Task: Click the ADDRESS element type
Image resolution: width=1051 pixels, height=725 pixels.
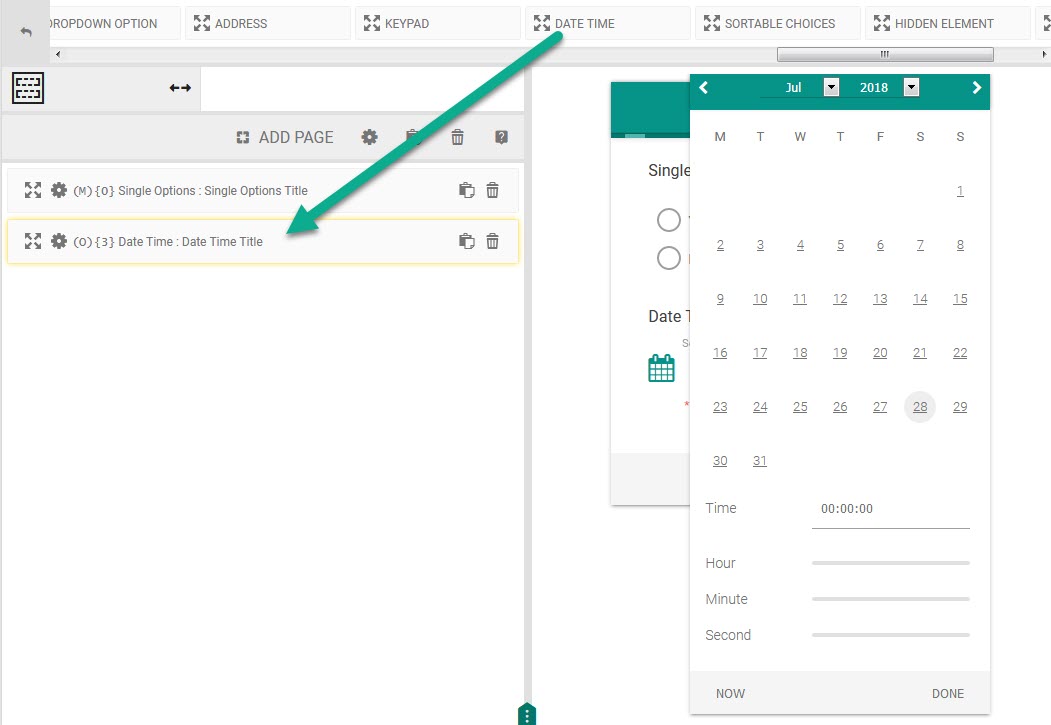Action: (x=267, y=23)
